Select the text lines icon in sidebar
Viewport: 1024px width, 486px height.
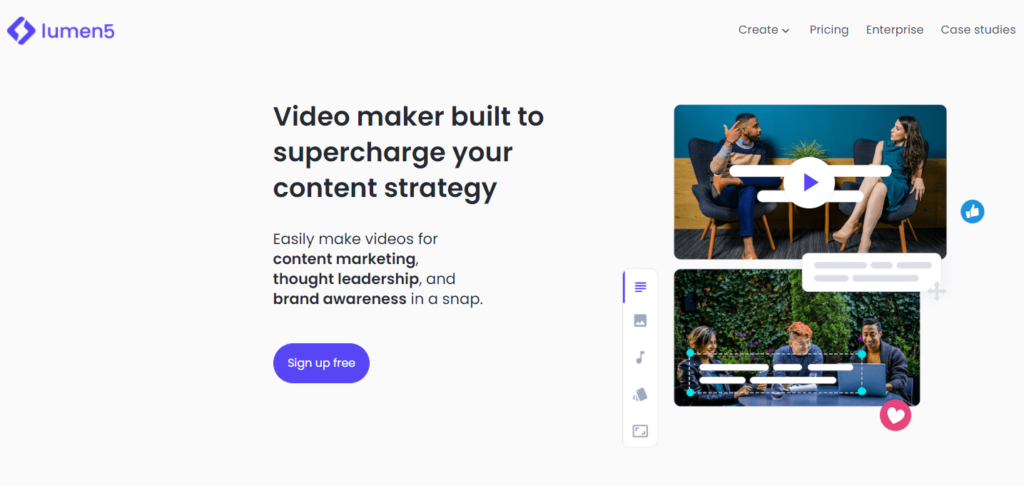pyautogui.click(x=640, y=287)
